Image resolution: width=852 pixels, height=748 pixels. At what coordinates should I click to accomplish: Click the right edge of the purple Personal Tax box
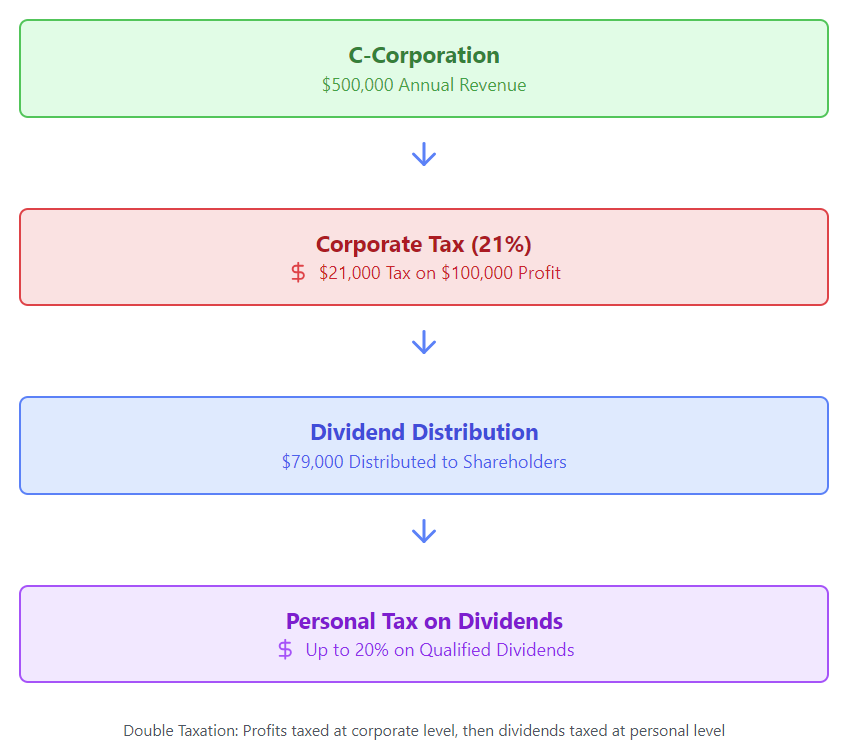tap(827, 634)
